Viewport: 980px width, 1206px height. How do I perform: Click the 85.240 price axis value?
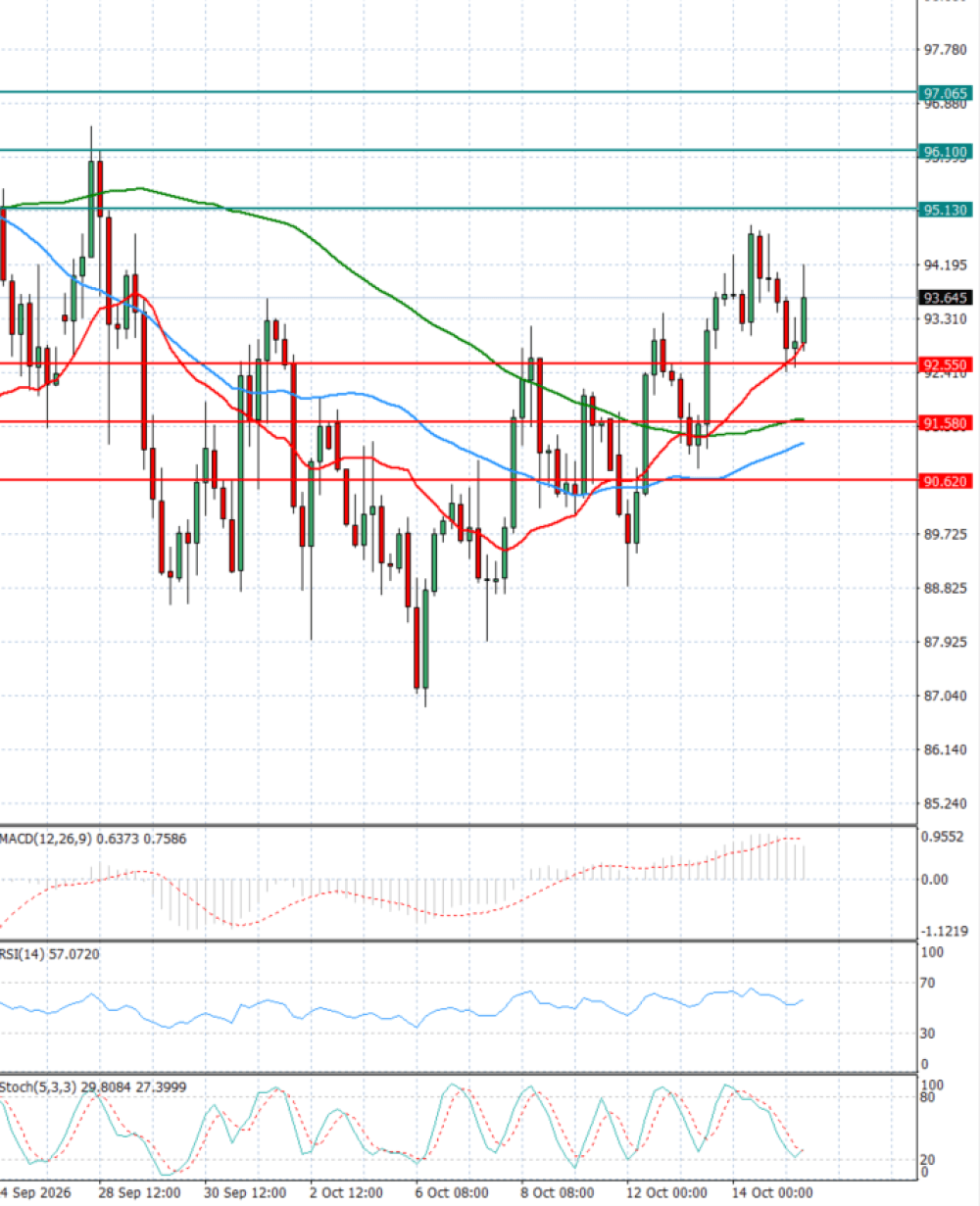[x=947, y=803]
